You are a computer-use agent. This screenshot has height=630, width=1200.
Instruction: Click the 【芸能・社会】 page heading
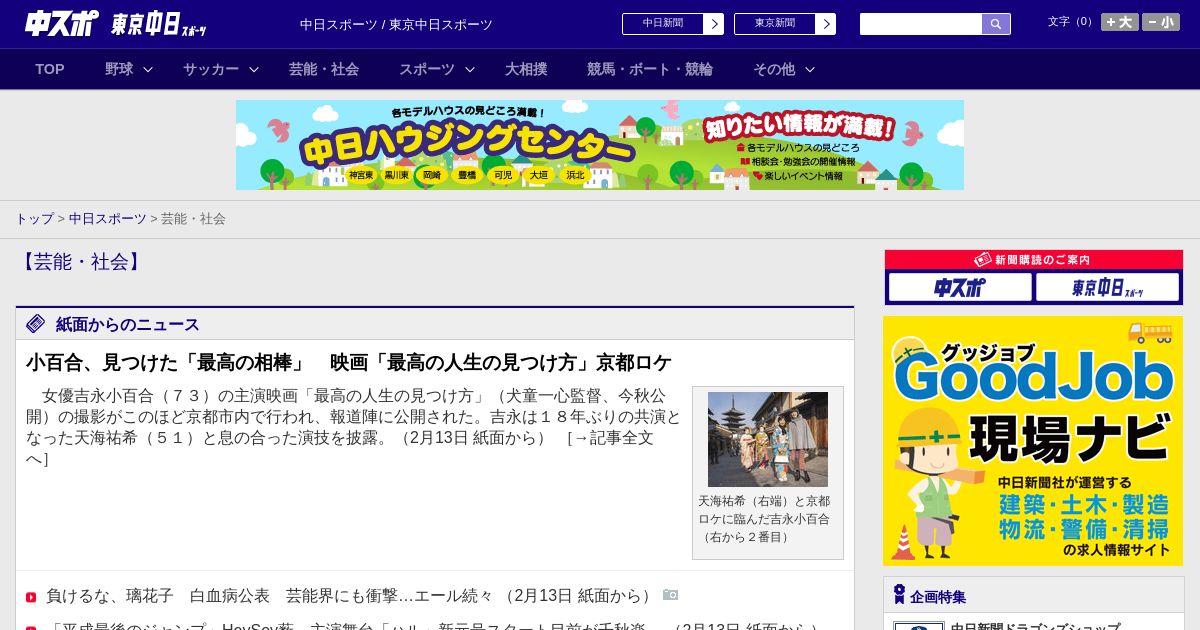81,262
